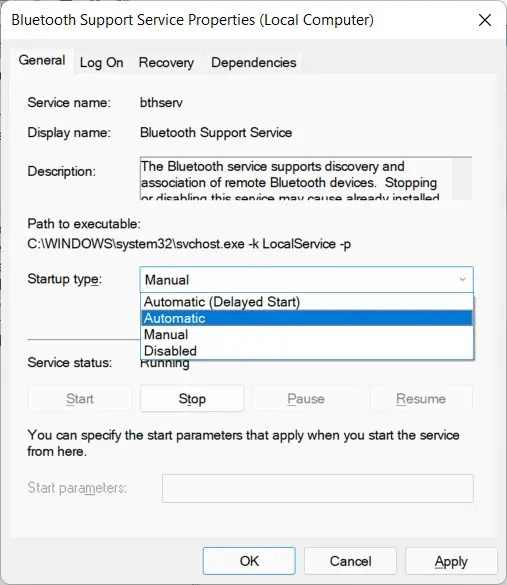The image size is (507, 585).
Task: Click the Start parameters label
Action: tap(77, 488)
